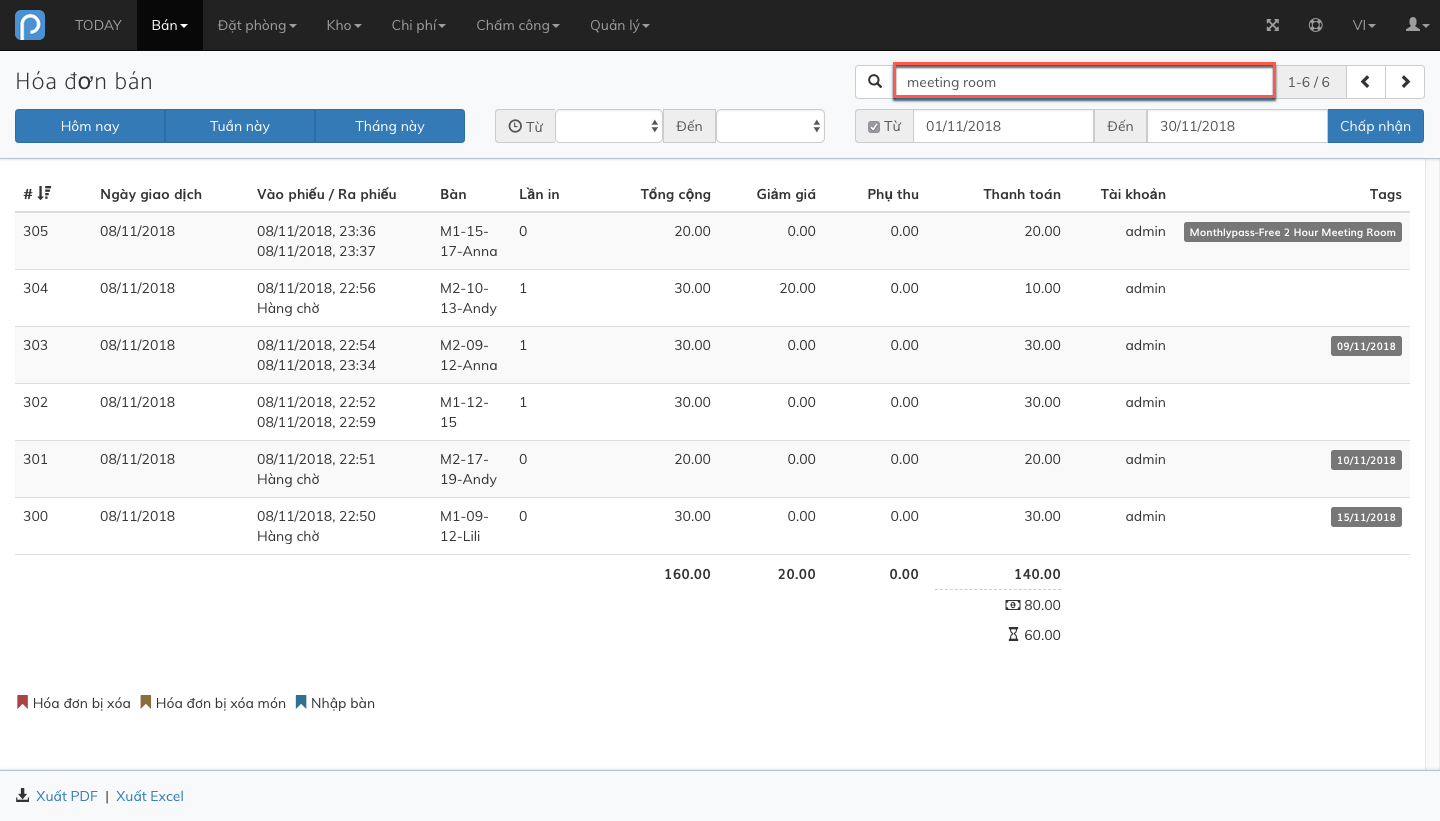Expand the Quản lý menu
Viewport: 1440px width, 821px height.
(620, 25)
